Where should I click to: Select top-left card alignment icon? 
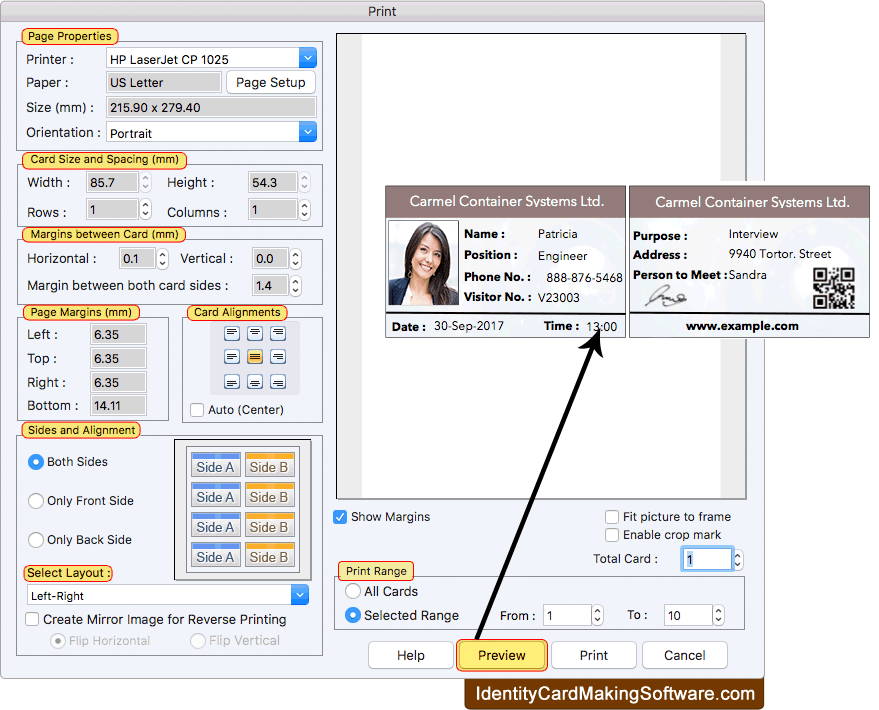tap(232, 333)
